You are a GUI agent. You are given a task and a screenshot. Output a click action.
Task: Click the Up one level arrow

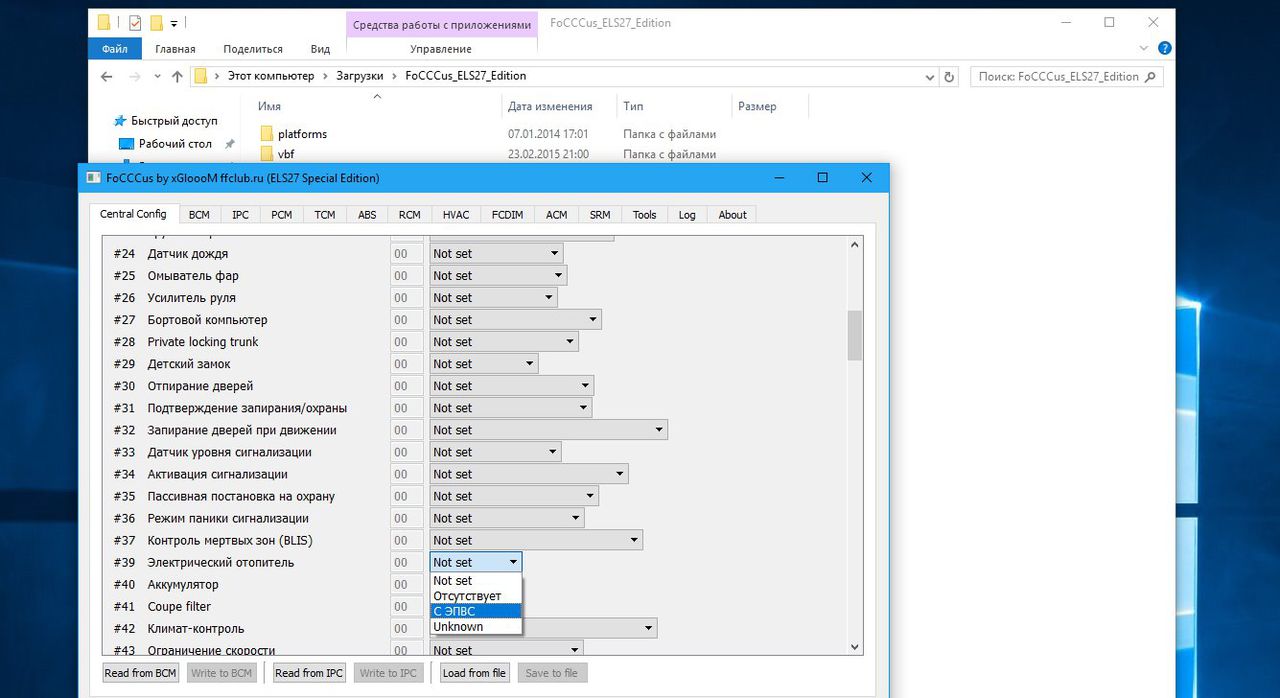click(177, 76)
